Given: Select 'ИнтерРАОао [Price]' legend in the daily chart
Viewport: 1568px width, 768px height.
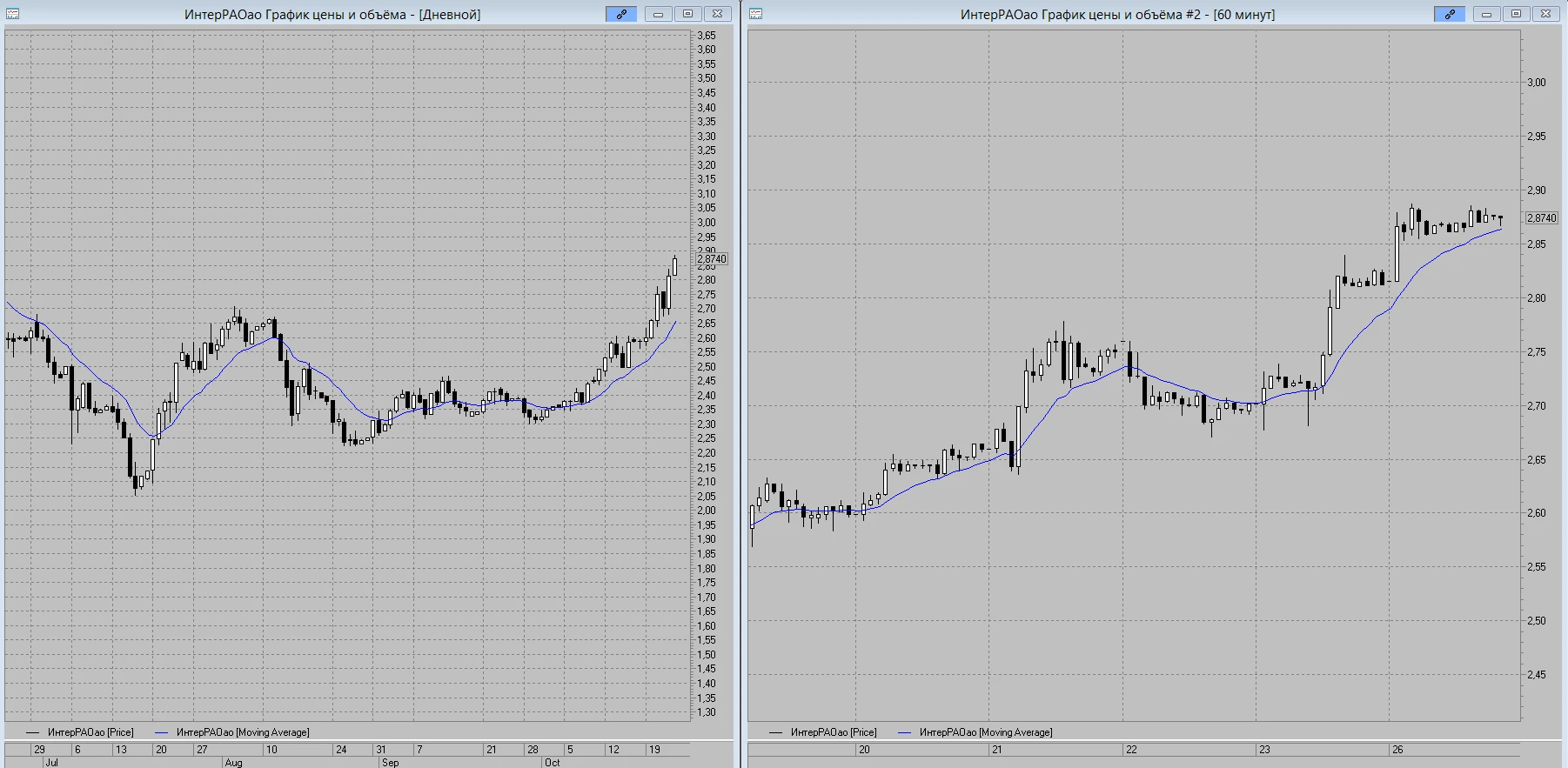Looking at the screenshot, I should pos(90,732).
